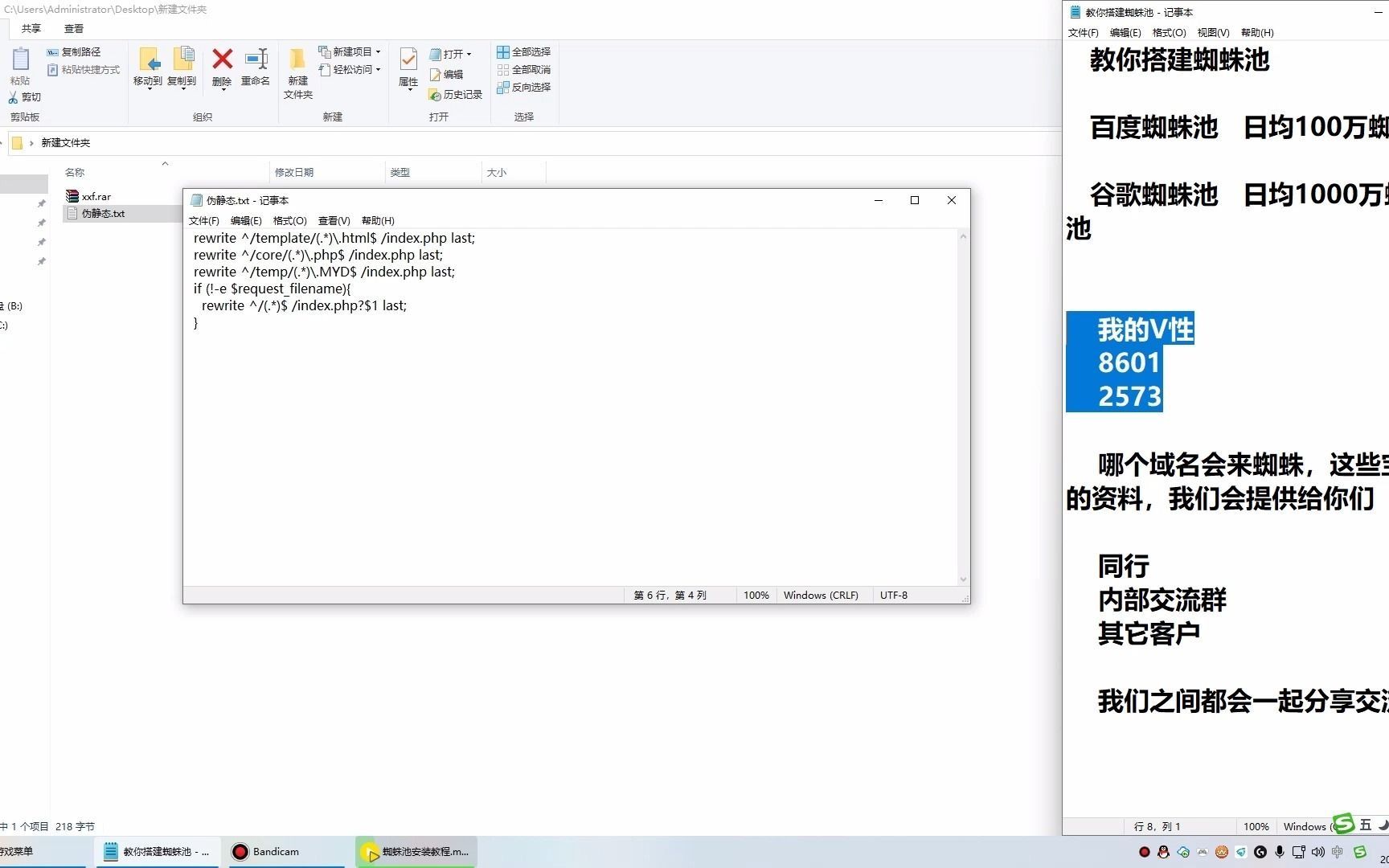This screenshot has height=868, width=1389.
Task: Open 文件(F) menu in 伪静态 Notepad
Action: pos(204,220)
